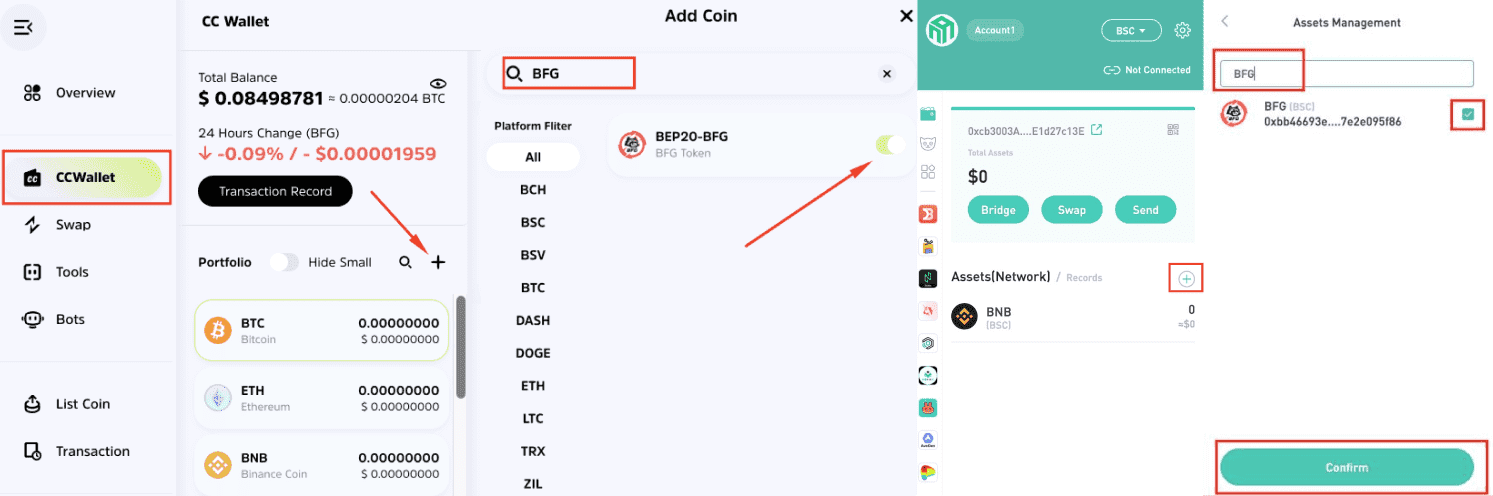Collapse the sidebar menu icon
This screenshot has height=496, width=1493.
[x=23, y=27]
